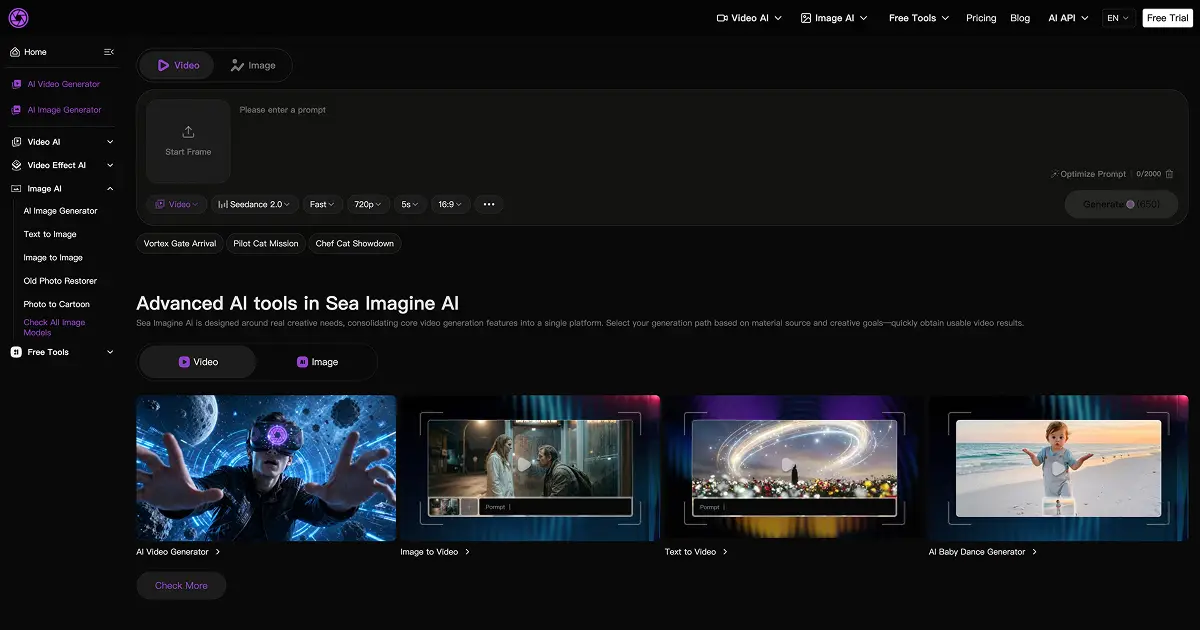
Task: Click the Generate button
Action: [x=1121, y=204]
